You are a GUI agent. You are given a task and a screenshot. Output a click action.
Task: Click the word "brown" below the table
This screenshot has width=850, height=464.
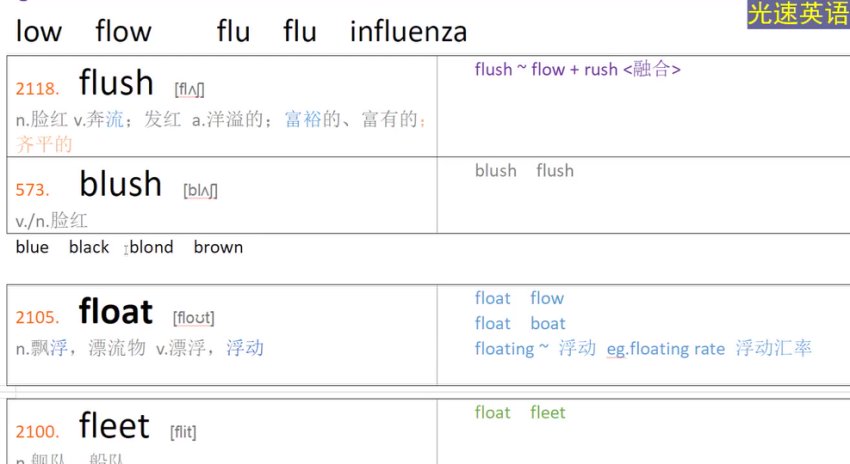tap(218, 247)
